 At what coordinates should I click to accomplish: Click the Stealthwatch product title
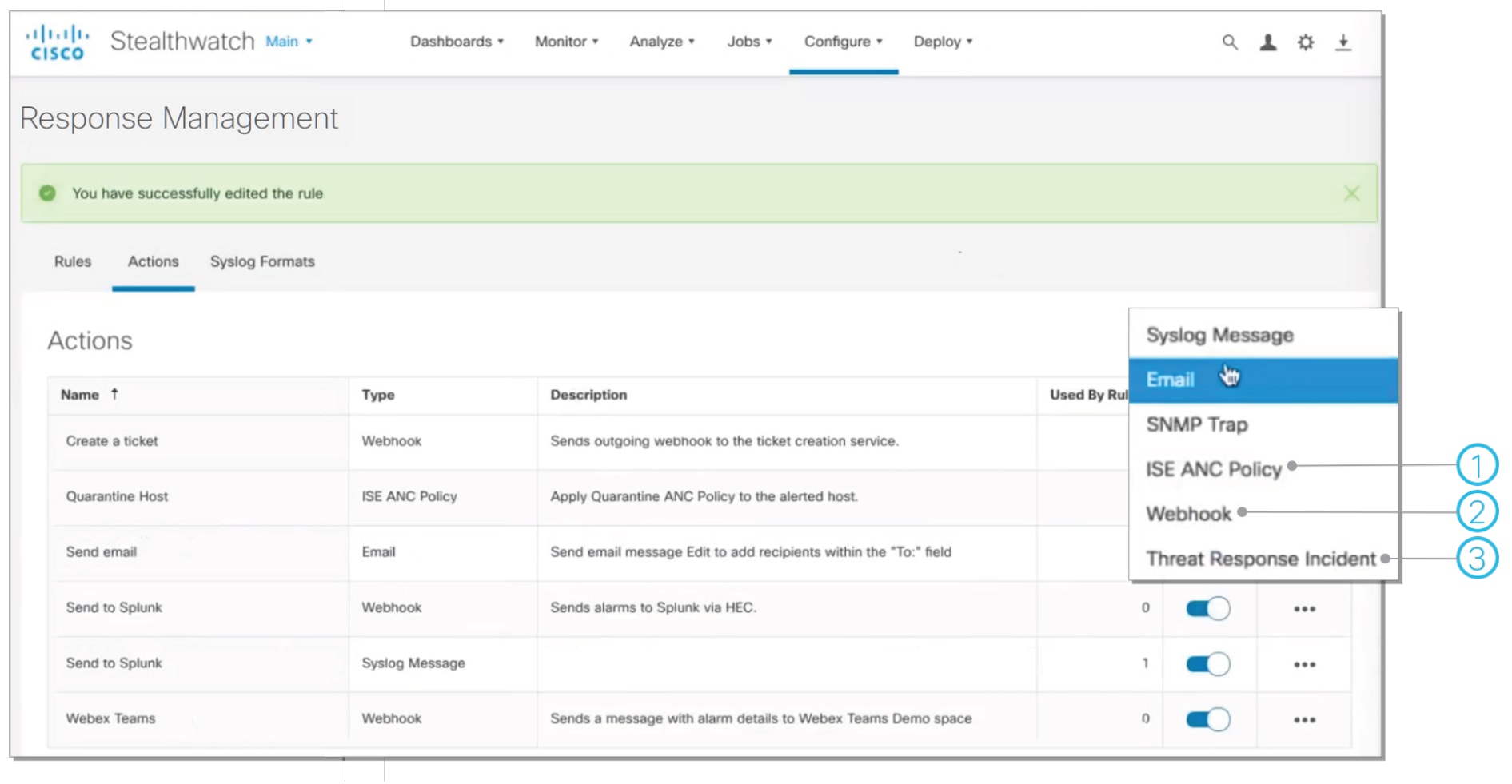[x=182, y=41]
